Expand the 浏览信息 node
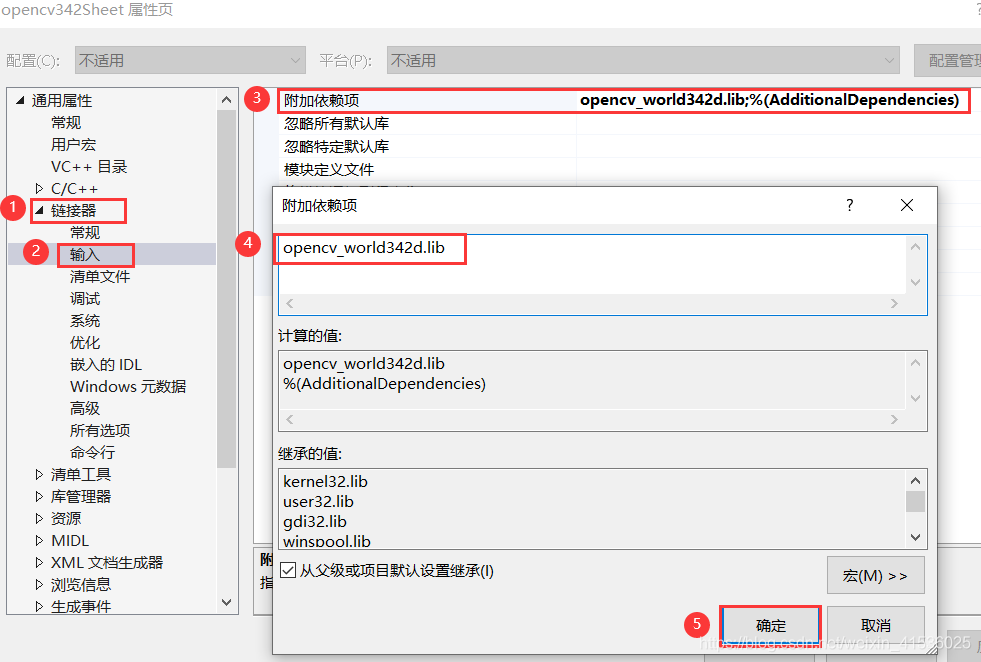The width and height of the screenshot is (981, 662). pos(39,584)
